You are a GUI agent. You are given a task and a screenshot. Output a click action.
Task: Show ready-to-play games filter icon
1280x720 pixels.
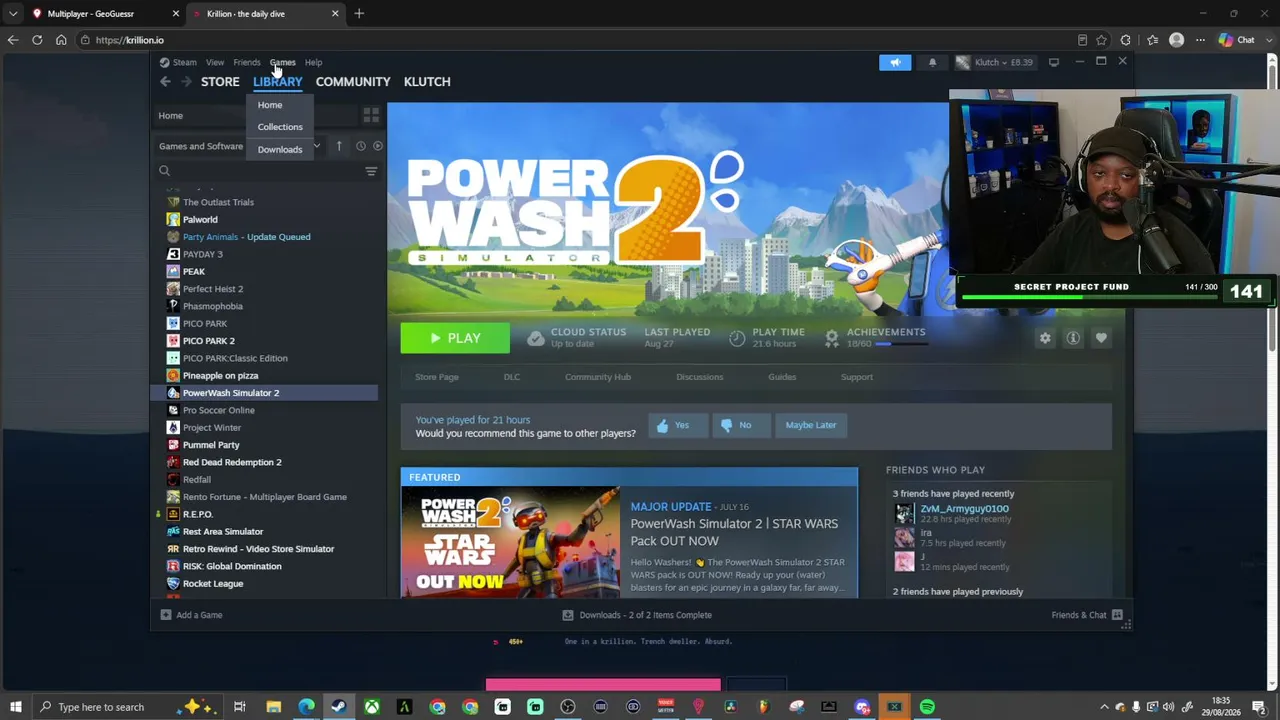(x=377, y=146)
